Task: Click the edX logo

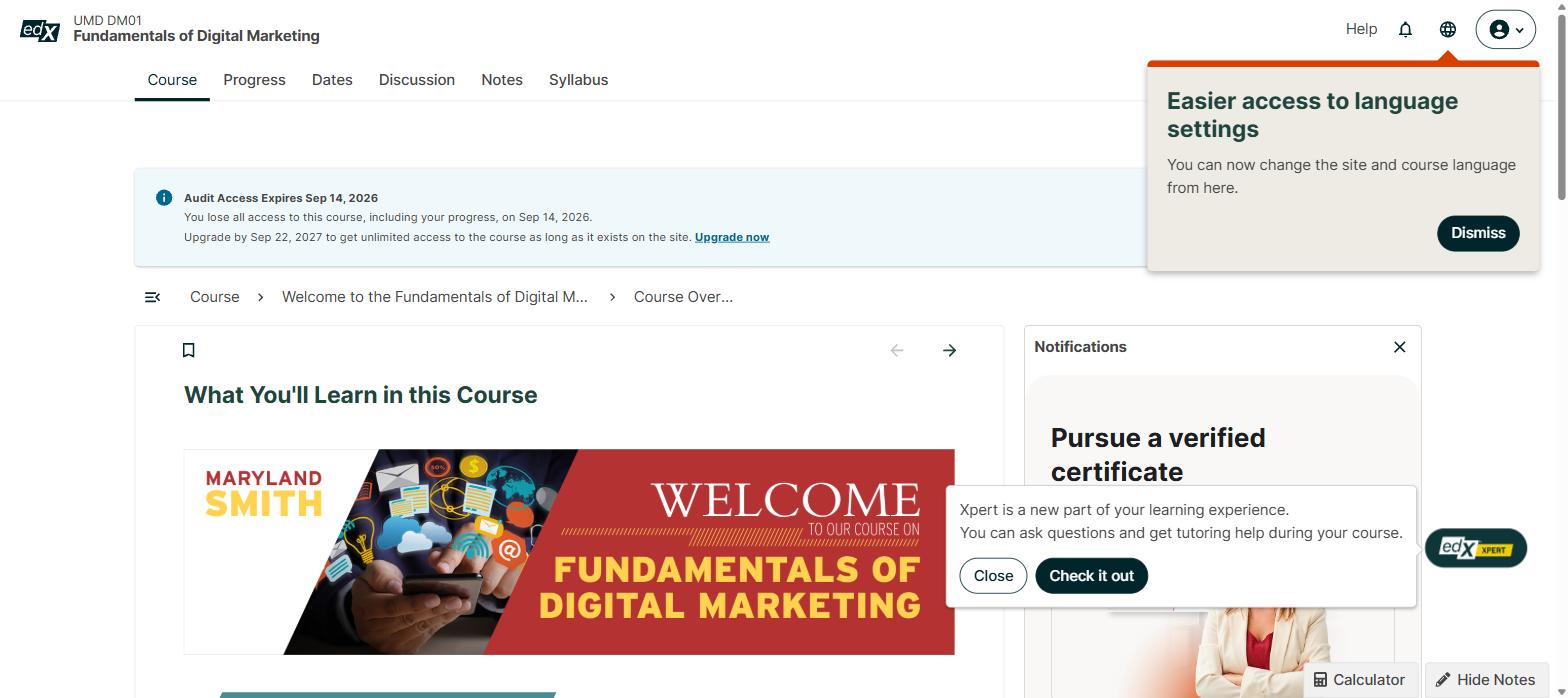Action: click(x=40, y=30)
